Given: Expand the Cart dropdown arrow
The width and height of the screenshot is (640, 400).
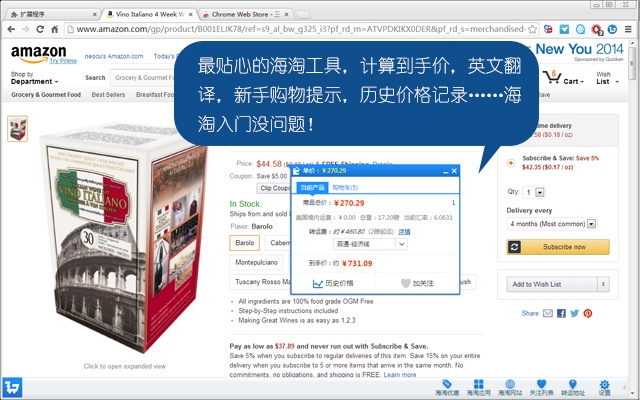Looking at the screenshot, I should (582, 82).
